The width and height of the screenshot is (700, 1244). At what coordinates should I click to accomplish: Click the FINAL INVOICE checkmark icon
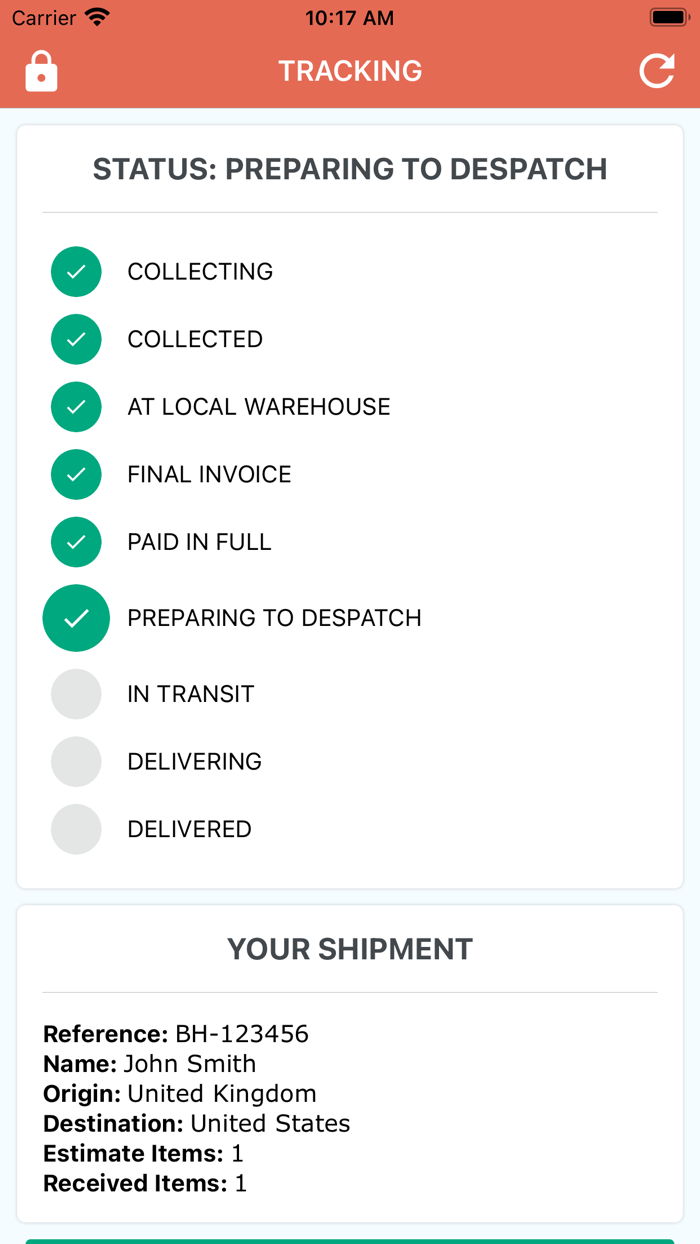tap(76, 474)
